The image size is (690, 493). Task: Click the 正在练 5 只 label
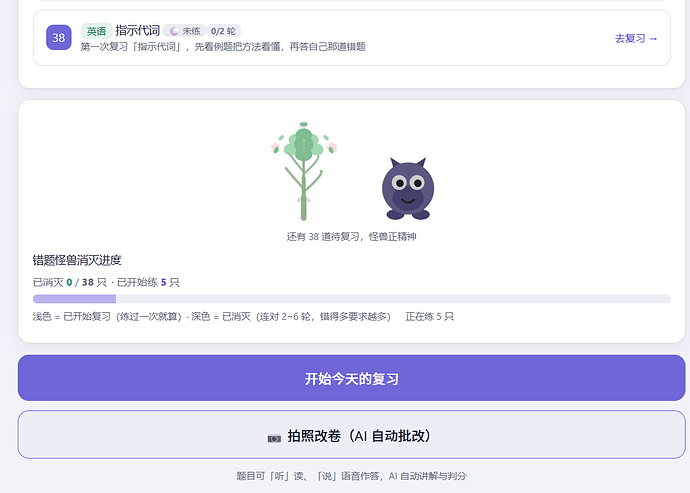click(429, 316)
